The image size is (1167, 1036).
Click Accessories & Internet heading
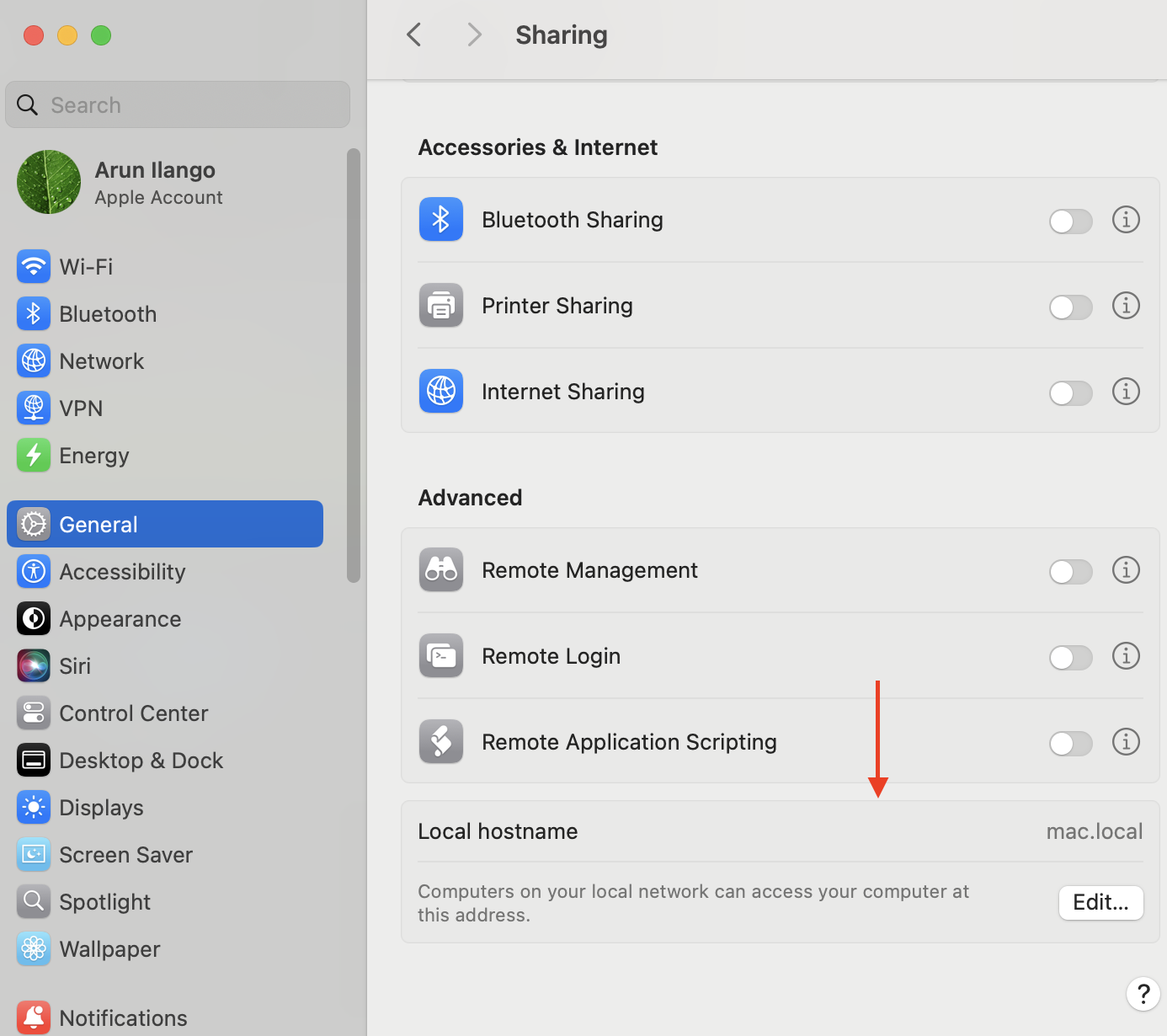(538, 147)
